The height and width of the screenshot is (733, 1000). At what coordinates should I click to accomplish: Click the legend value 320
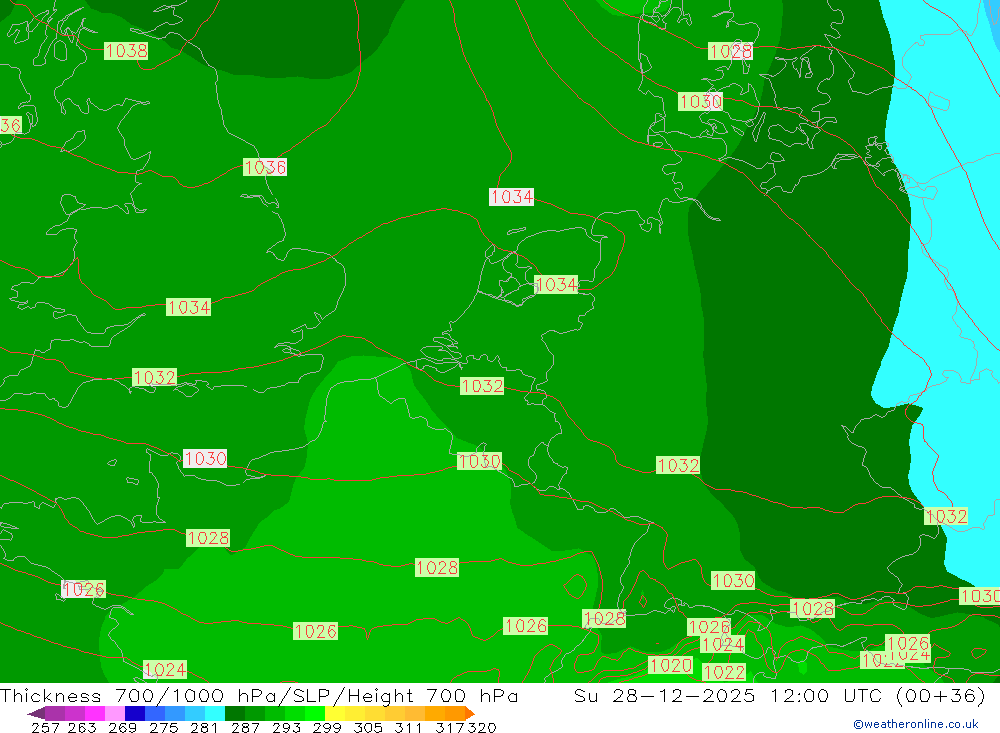(482, 727)
